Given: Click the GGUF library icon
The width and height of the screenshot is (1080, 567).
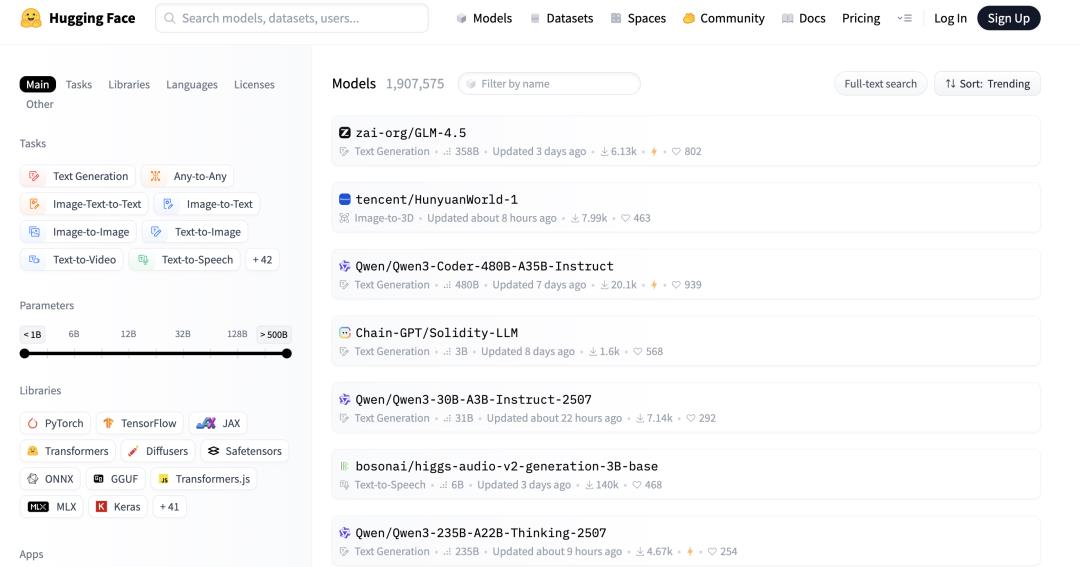Looking at the screenshot, I should (x=98, y=479).
